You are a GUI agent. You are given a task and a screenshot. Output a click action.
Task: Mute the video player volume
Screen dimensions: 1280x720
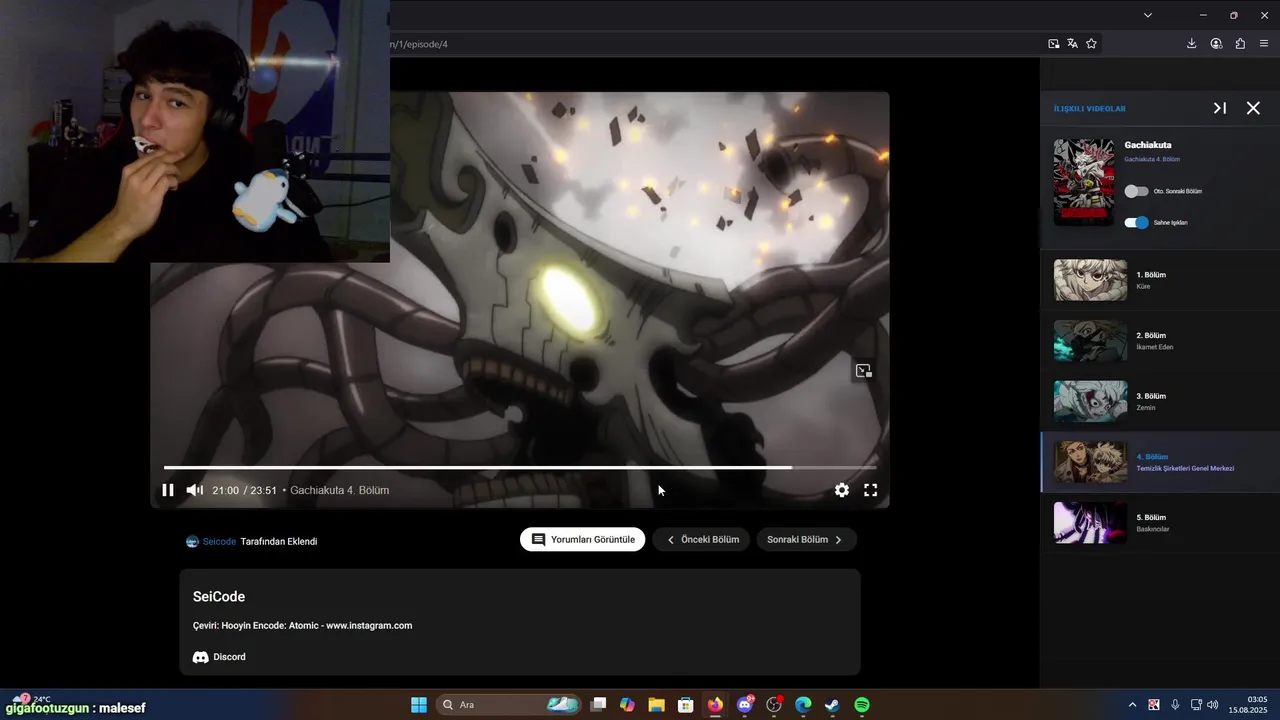pos(195,490)
